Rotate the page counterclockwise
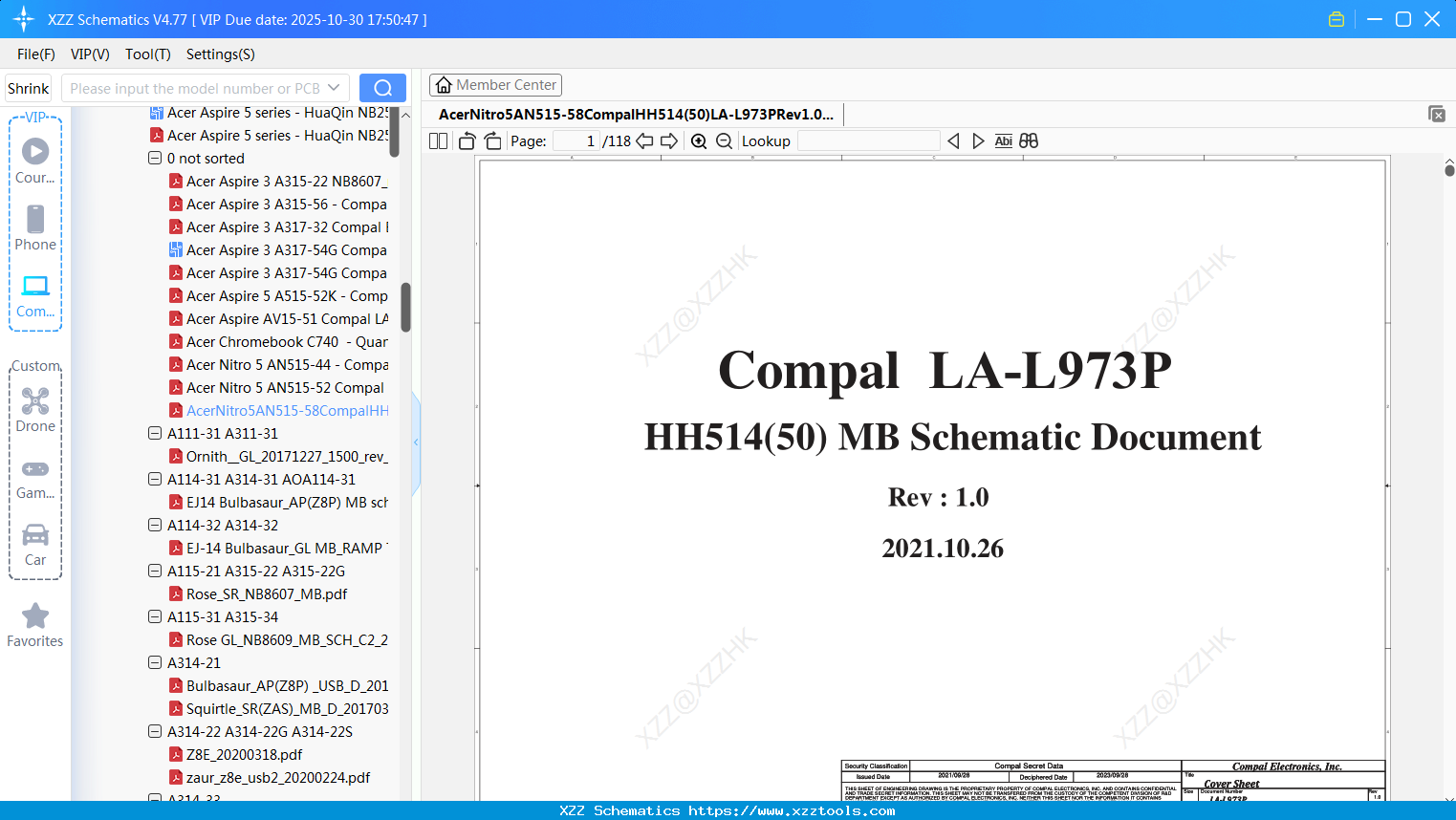This screenshot has height=820, width=1456. point(467,141)
